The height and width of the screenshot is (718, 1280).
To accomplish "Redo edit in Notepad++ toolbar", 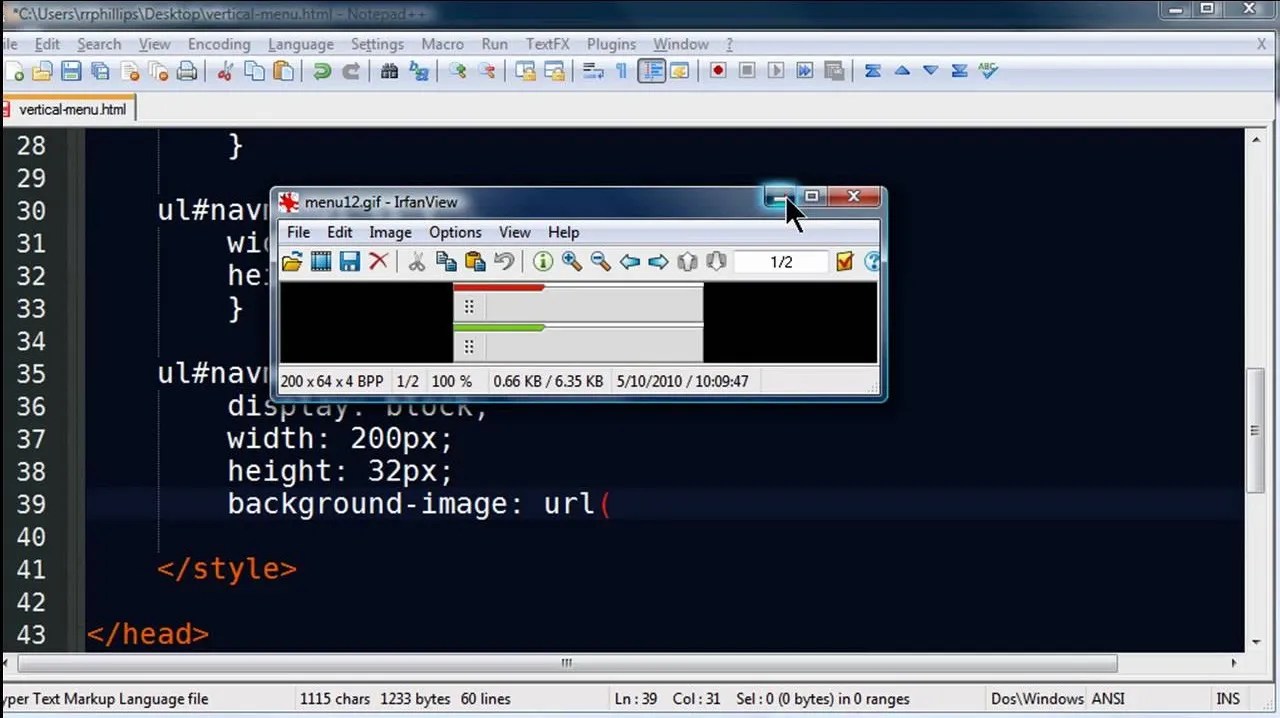I will [351, 71].
